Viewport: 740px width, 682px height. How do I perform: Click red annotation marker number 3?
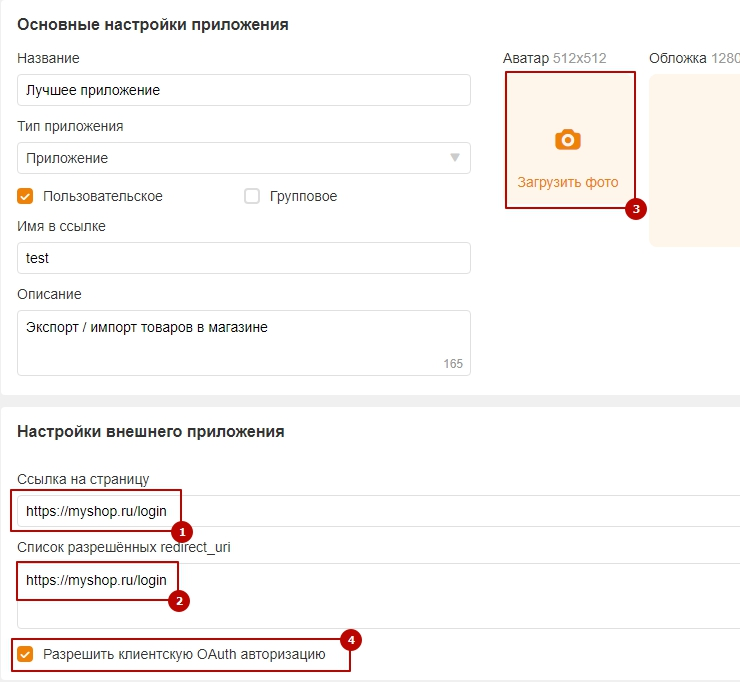coord(635,209)
